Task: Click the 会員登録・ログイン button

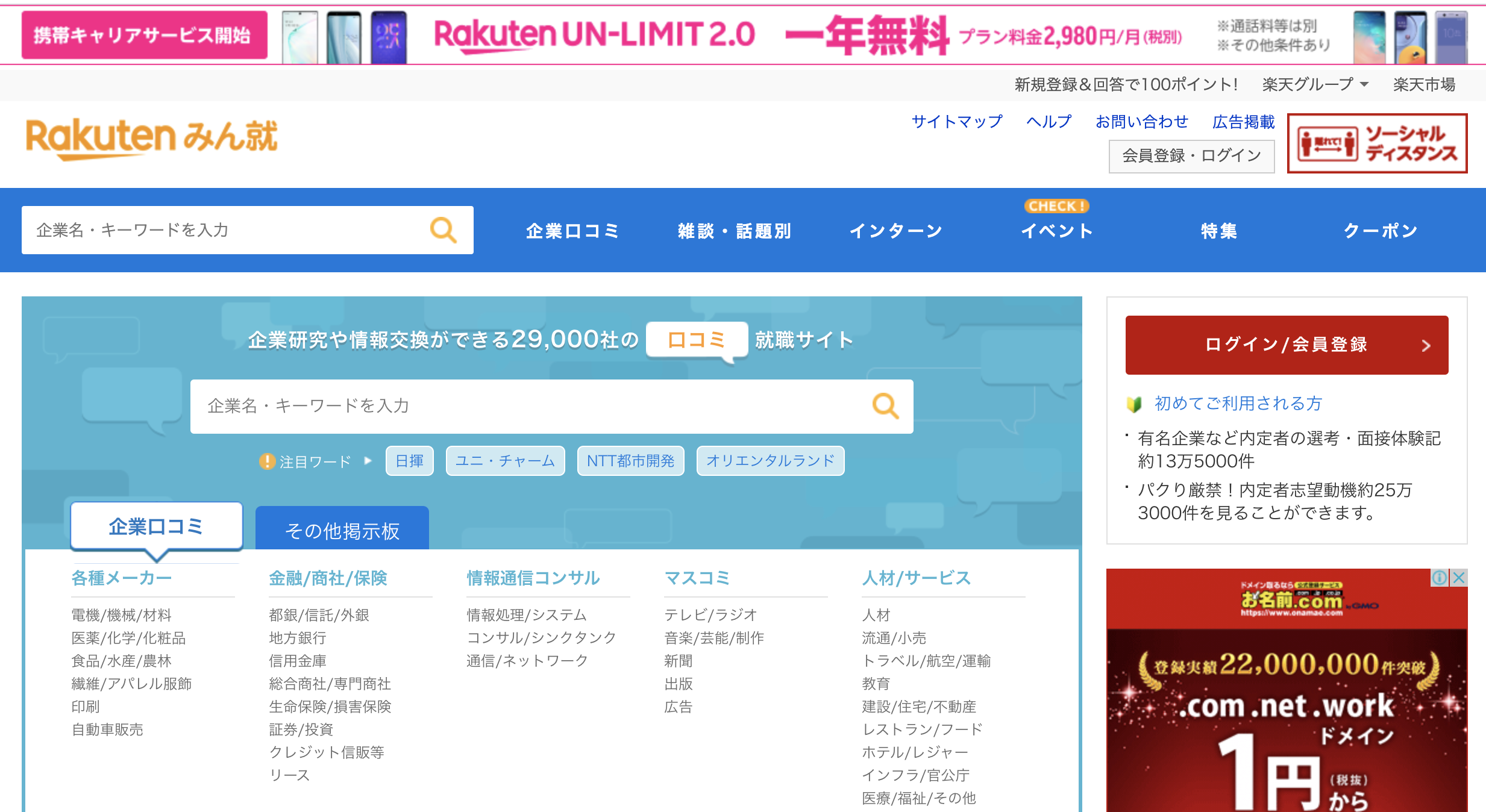Action: (x=1191, y=156)
